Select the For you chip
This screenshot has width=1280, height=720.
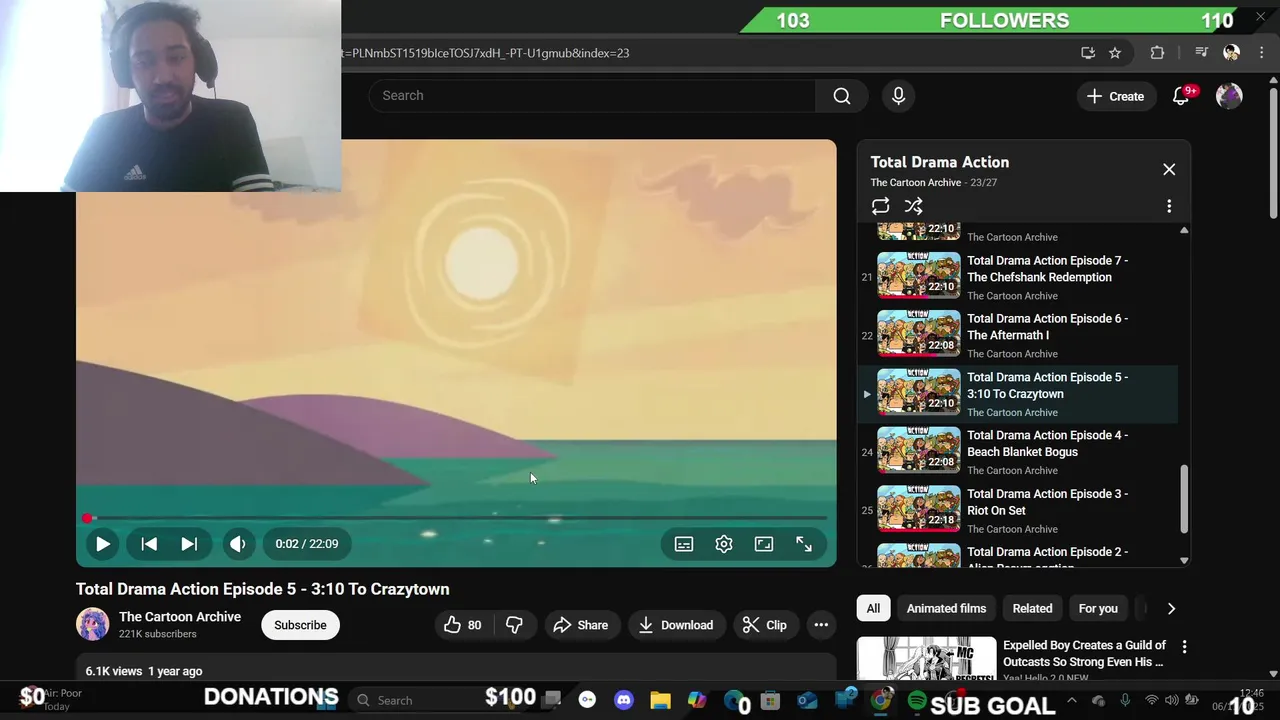[1098, 608]
